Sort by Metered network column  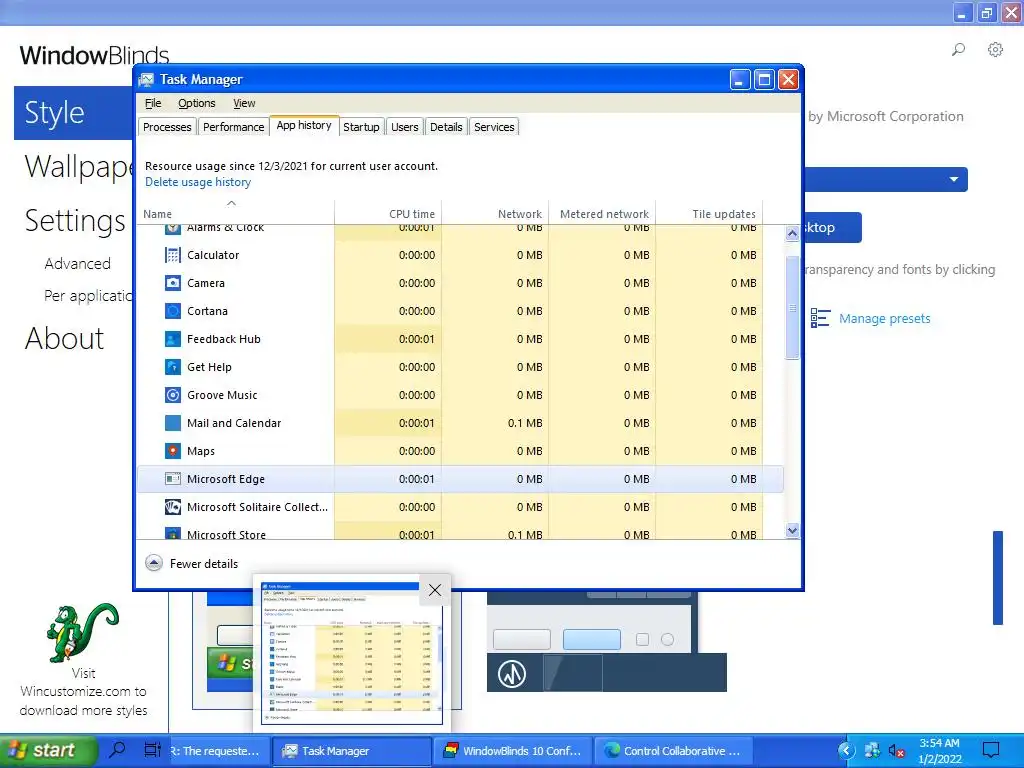604,214
